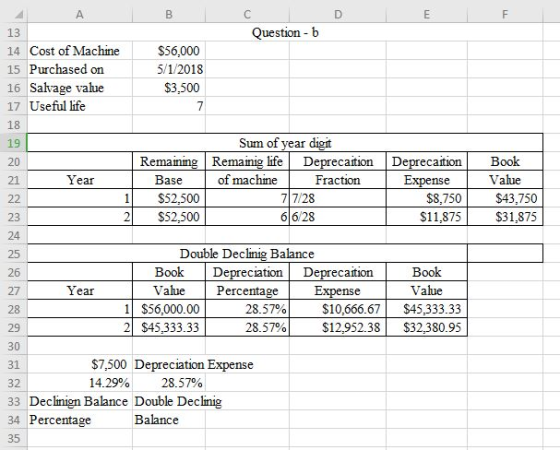
Task: Select the $52,500 base cell in row 23
Action: pyautogui.click(x=169, y=217)
